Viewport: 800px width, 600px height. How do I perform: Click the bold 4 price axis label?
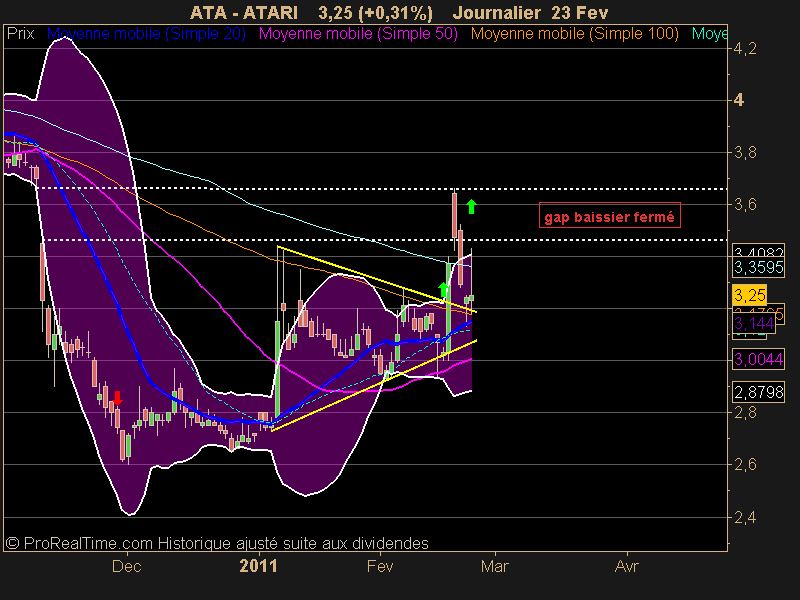(738, 100)
